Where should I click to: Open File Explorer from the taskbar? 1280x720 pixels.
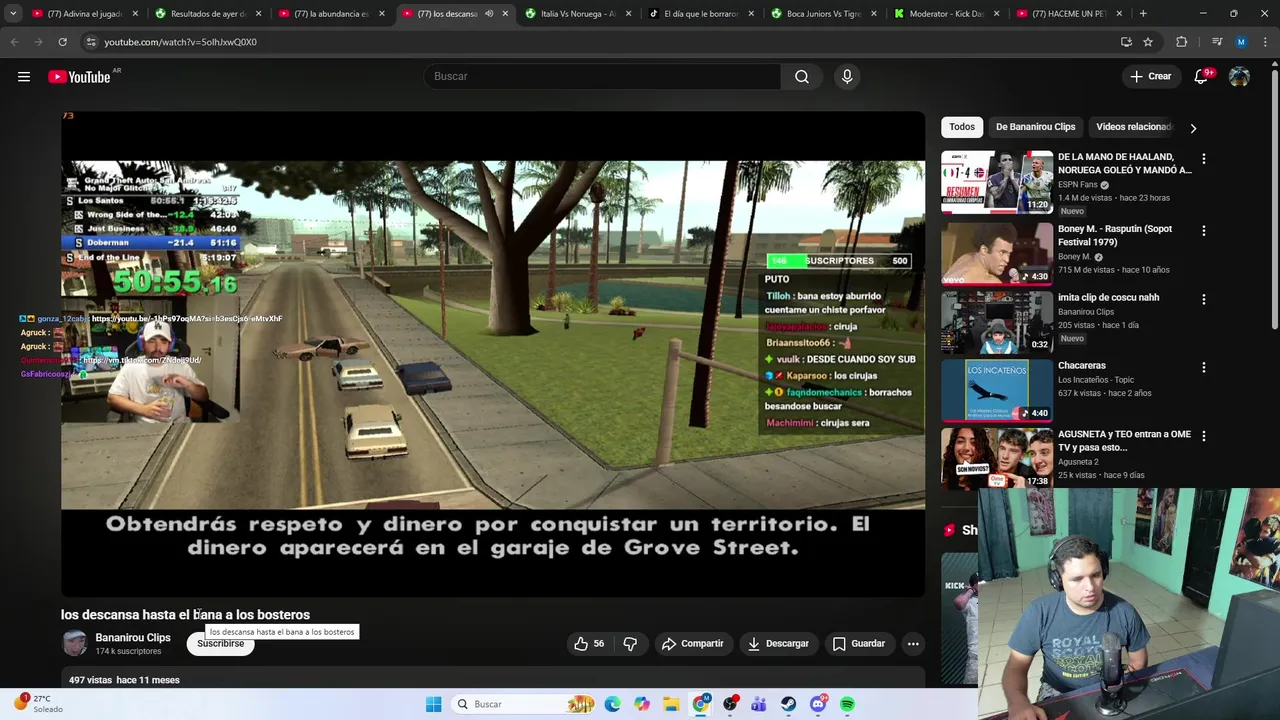coord(671,704)
